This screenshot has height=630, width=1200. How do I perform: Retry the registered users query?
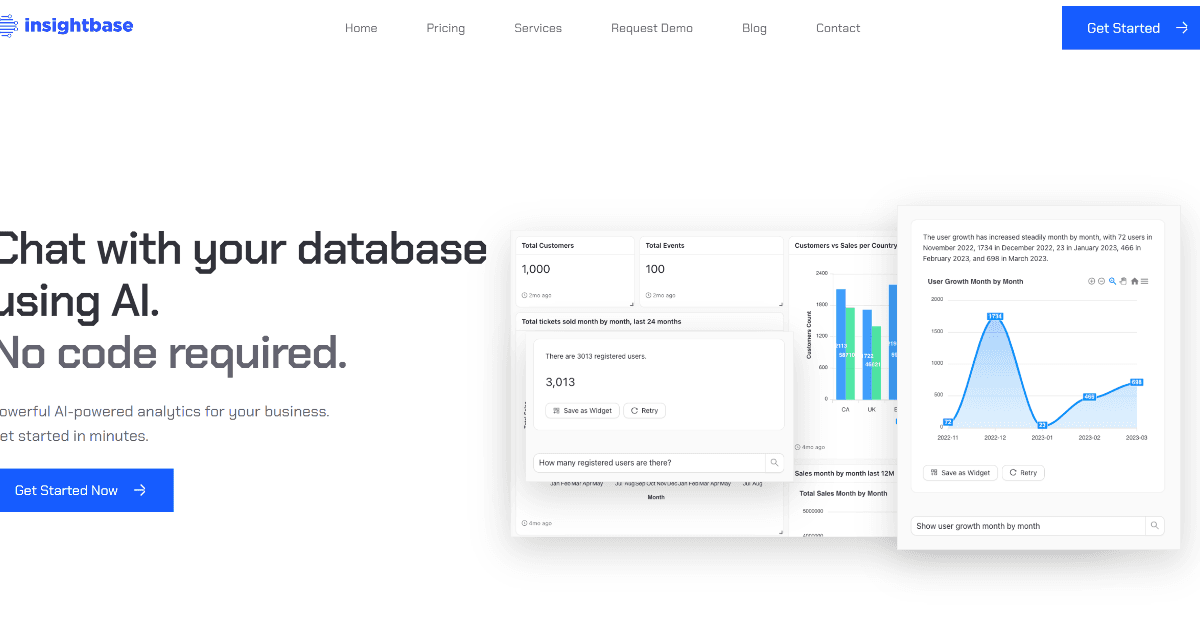point(644,410)
